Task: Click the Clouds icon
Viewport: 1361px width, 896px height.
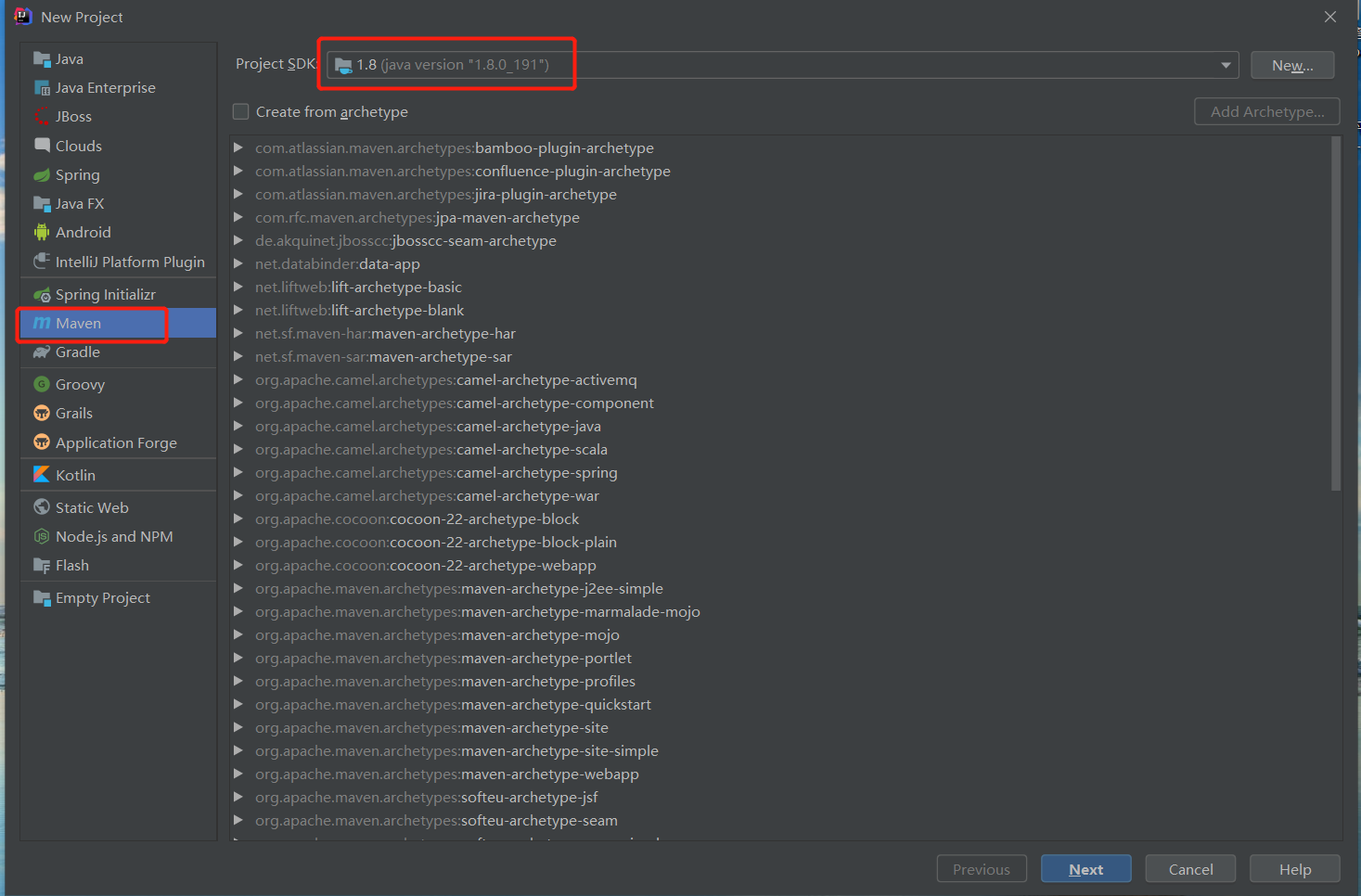Action: coord(42,146)
